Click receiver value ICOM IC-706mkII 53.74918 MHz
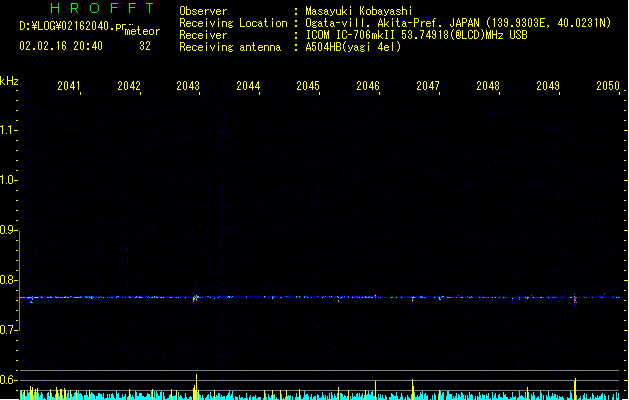Viewport: 629px width, 400px height. click(416, 35)
